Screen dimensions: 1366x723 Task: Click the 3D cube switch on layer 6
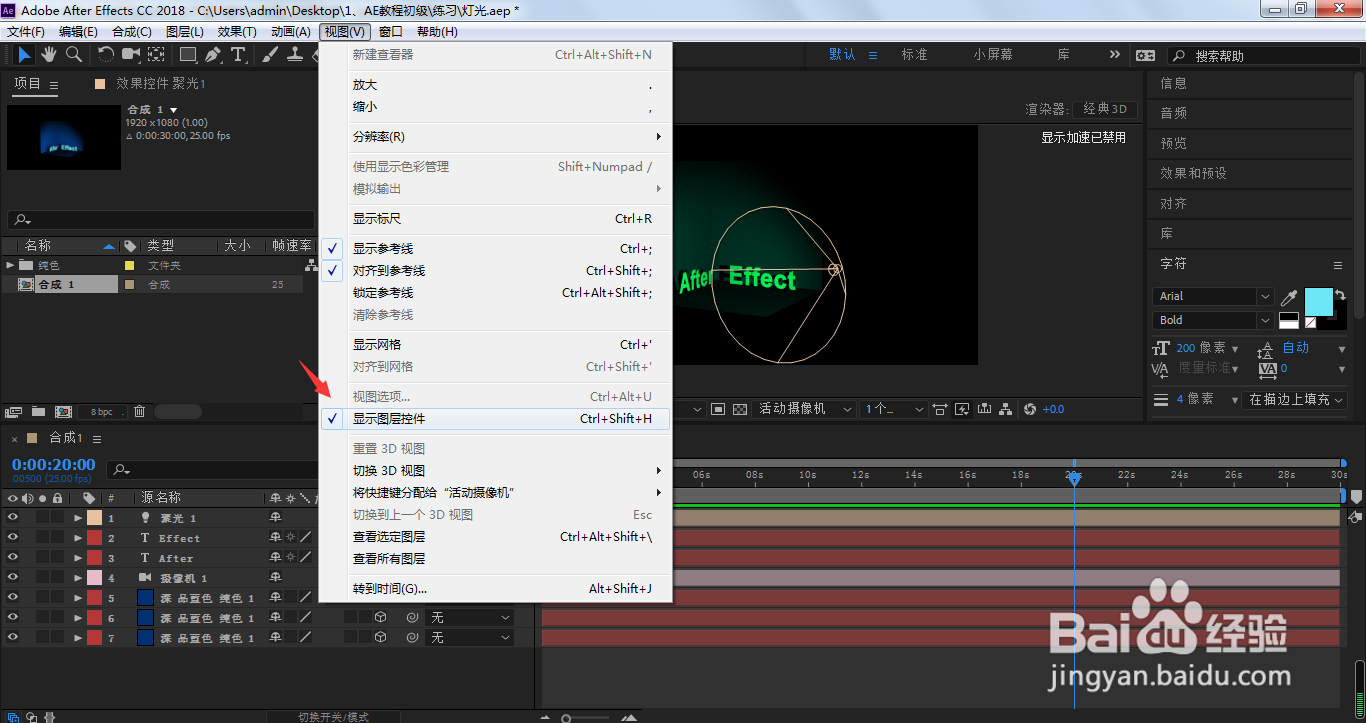tap(380, 618)
